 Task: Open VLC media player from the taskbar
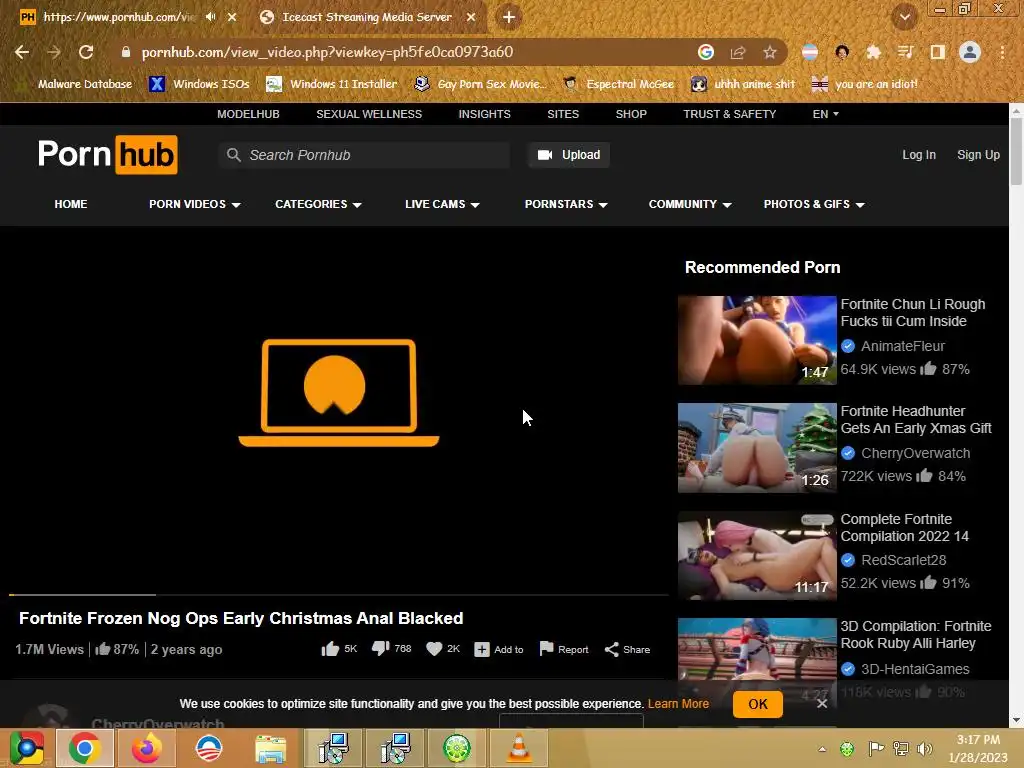tap(519, 748)
